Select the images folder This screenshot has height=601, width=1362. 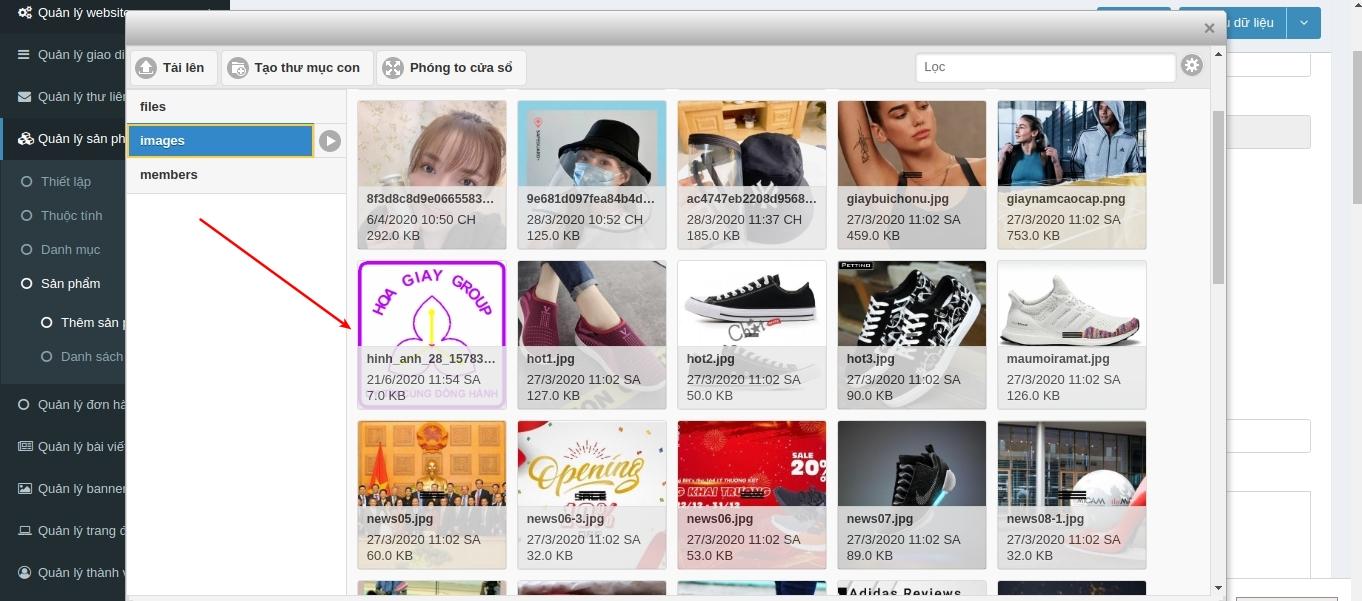[221, 141]
